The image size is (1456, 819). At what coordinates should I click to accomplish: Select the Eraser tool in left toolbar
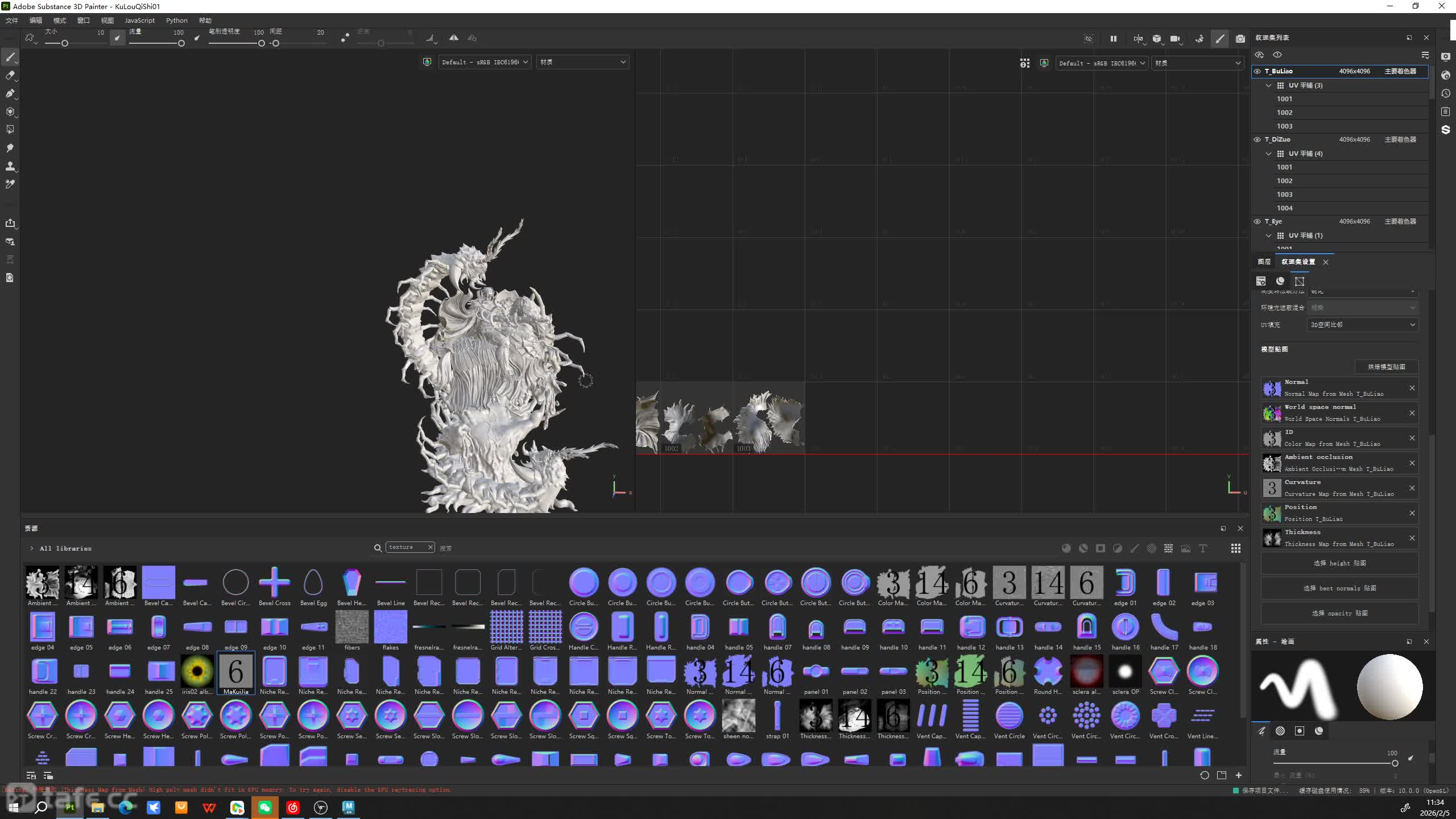10,75
